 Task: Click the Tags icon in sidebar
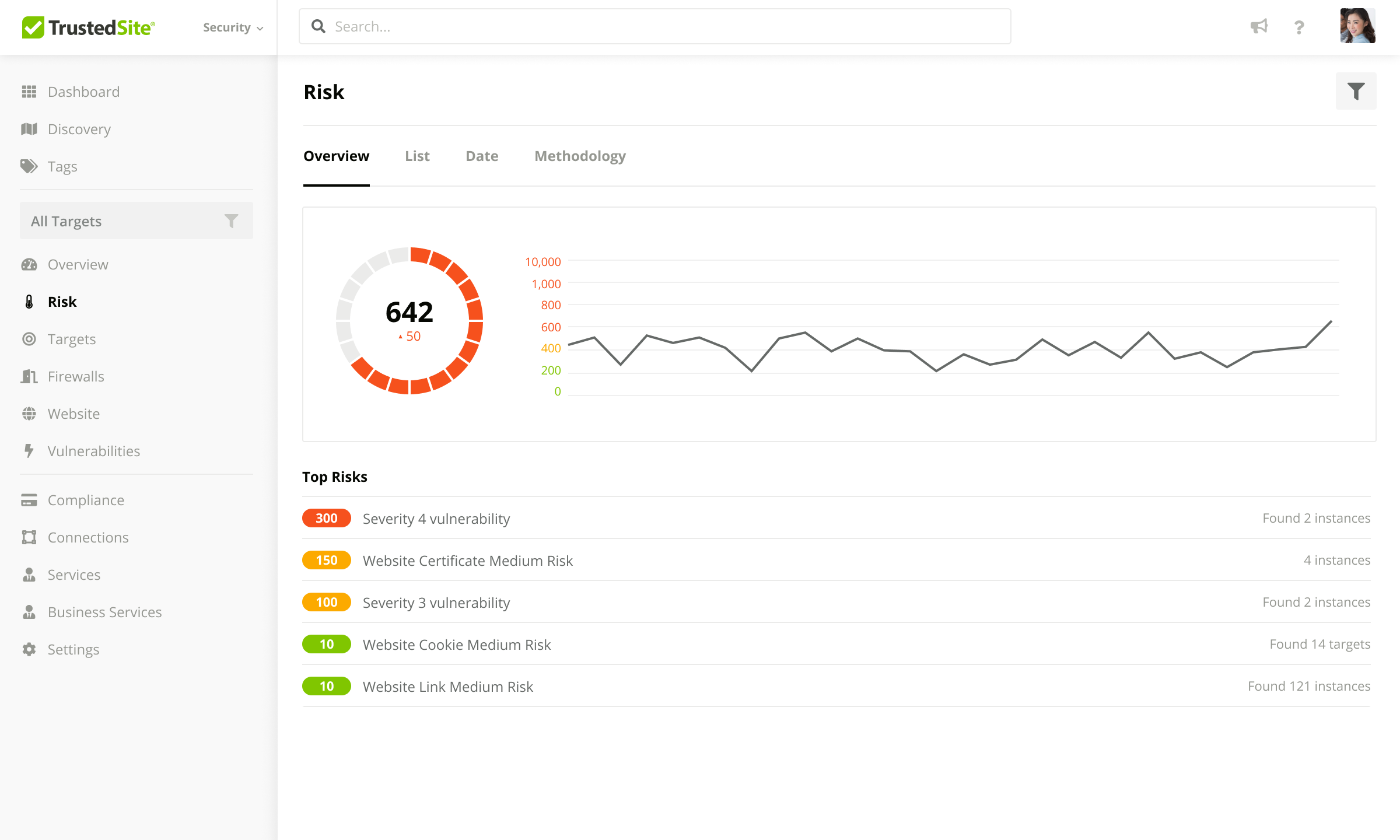click(x=29, y=166)
